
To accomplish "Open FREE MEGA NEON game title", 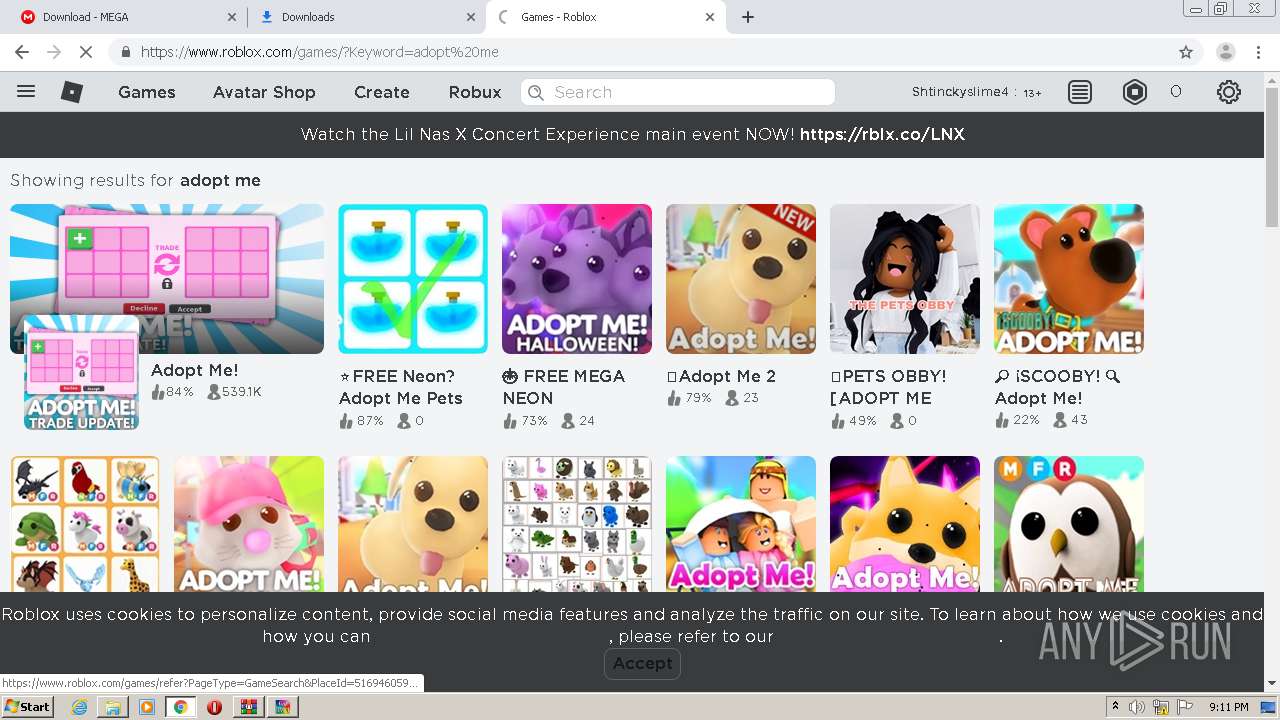I will coord(564,387).
